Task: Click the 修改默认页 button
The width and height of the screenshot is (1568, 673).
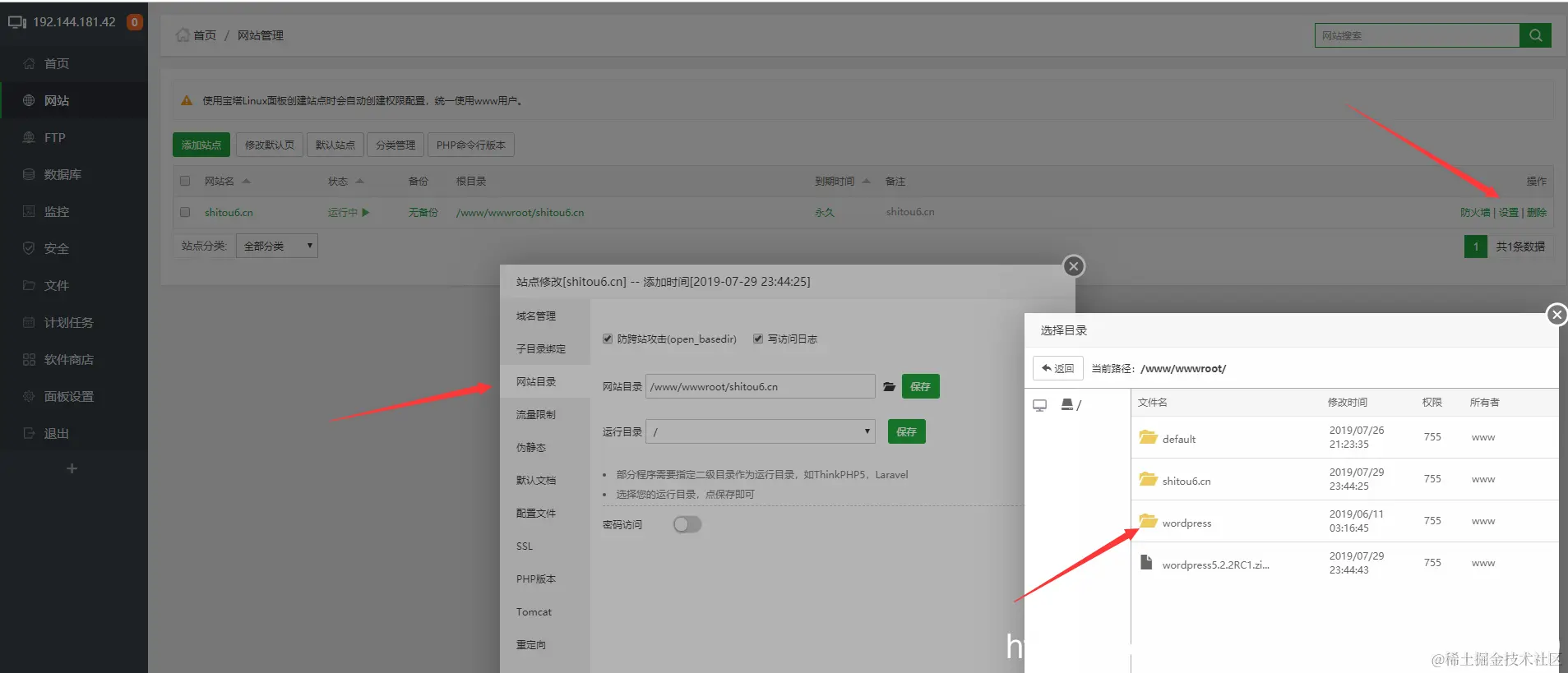Action: pos(270,145)
